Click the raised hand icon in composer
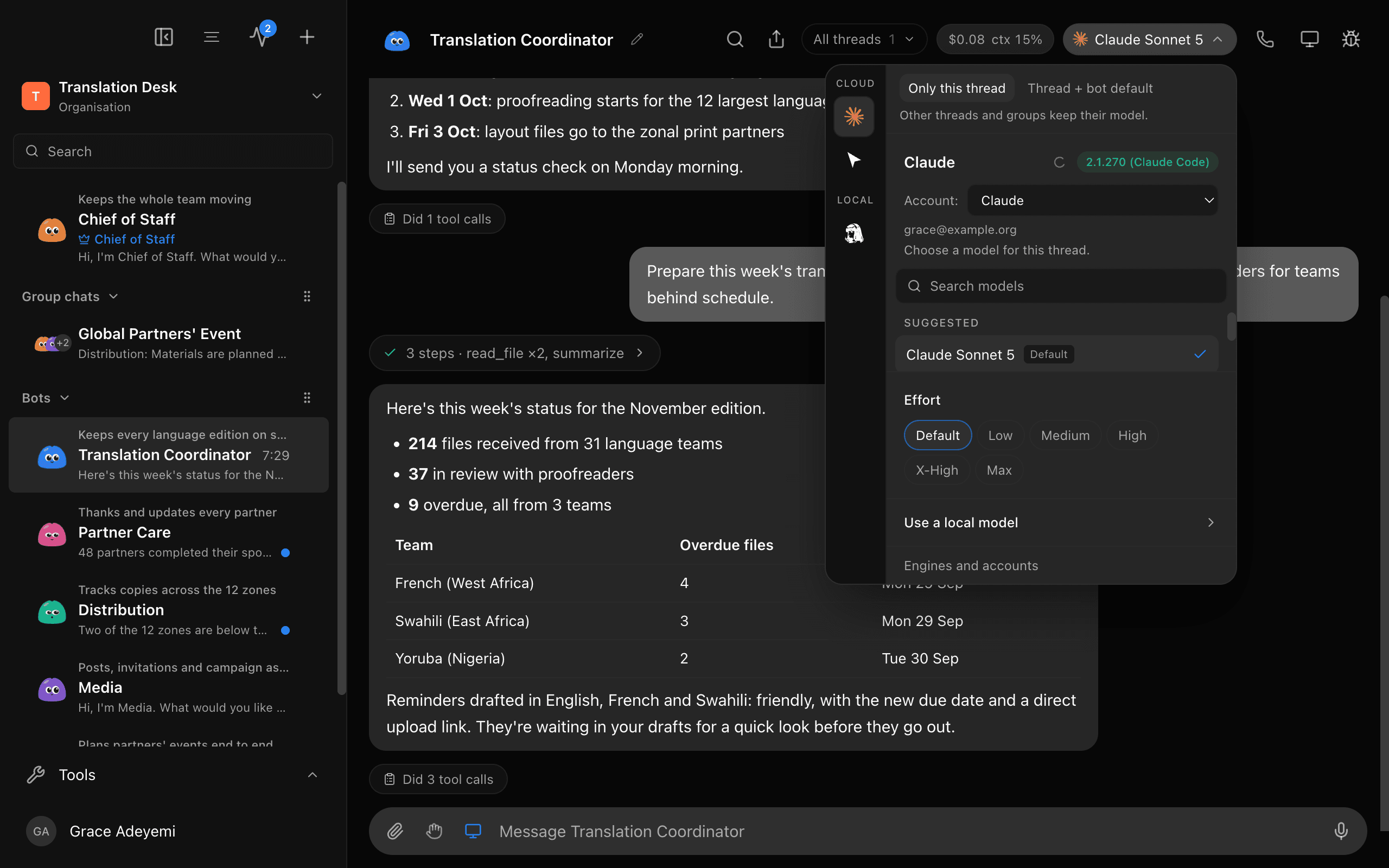 click(435, 831)
